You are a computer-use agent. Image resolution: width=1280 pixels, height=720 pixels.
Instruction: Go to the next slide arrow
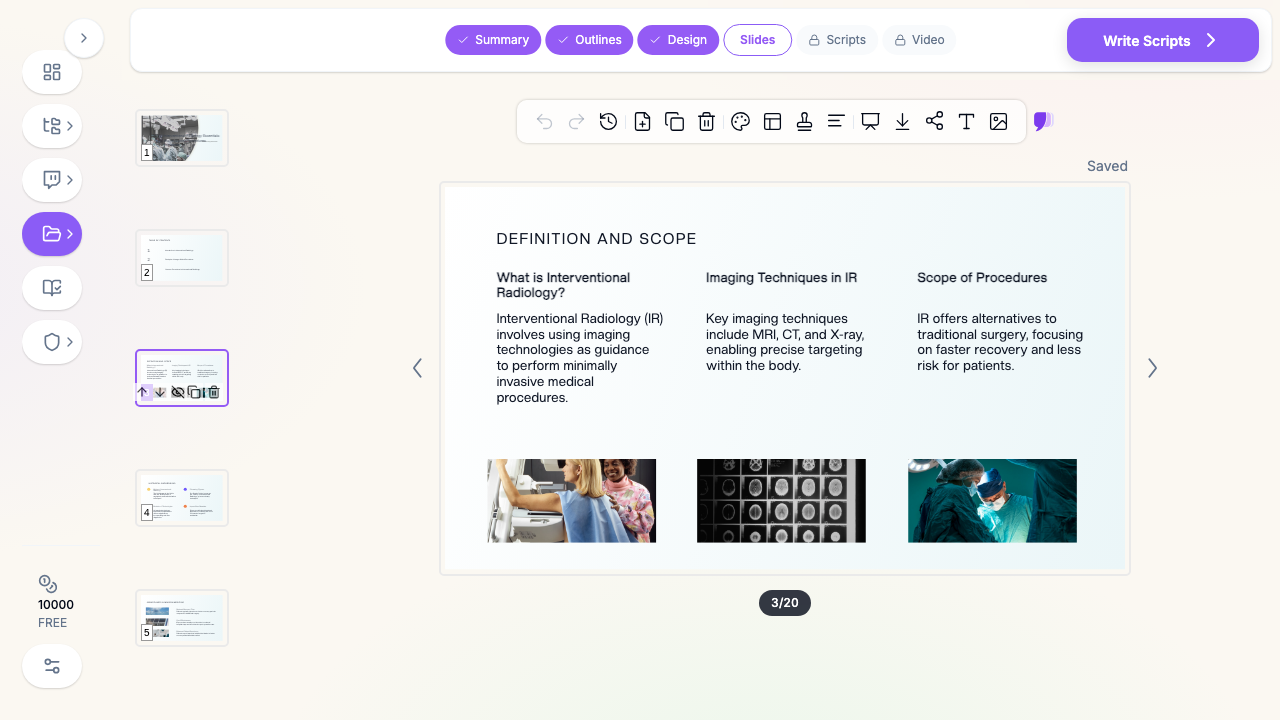1152,368
